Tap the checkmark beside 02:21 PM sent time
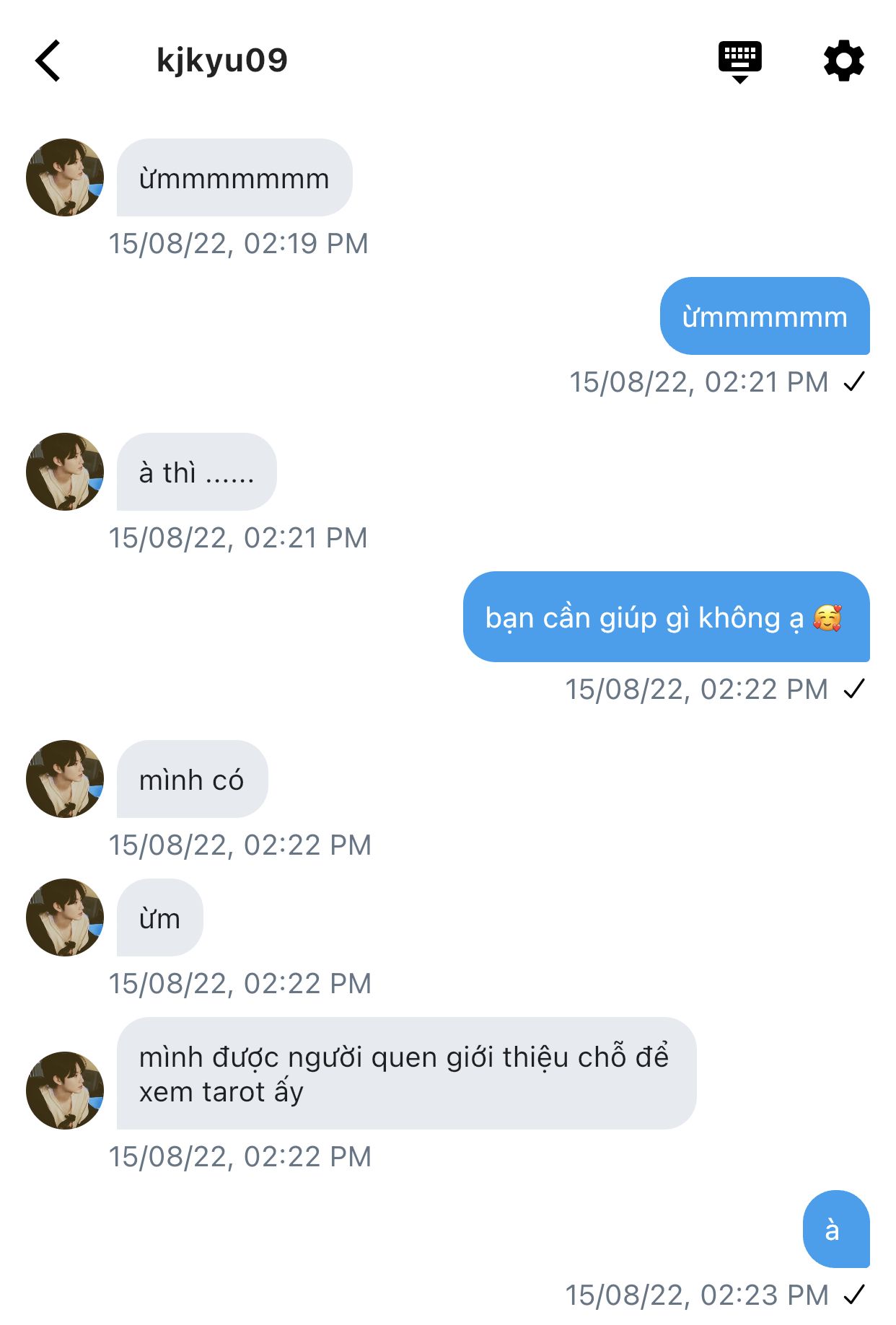Viewport: 896px width, 1325px height. tap(854, 382)
